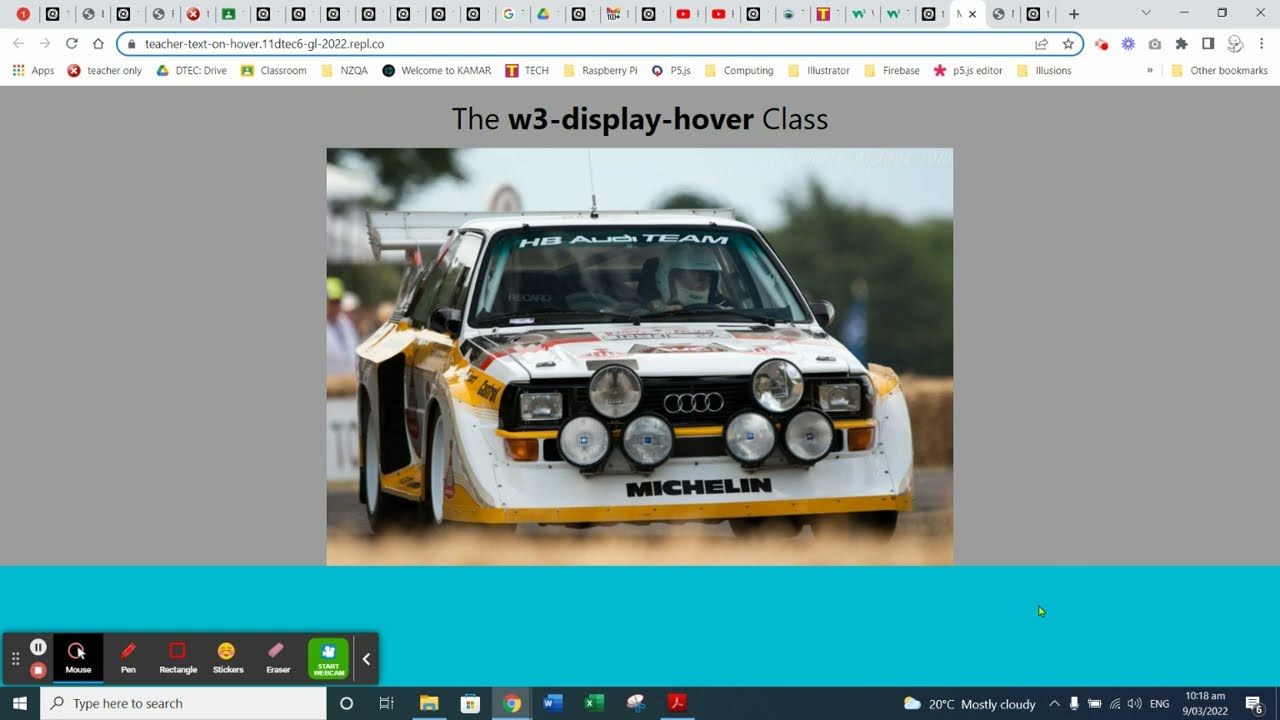1280x720 pixels.
Task: Open DTEC: Drive bookmark
Action: (192, 71)
